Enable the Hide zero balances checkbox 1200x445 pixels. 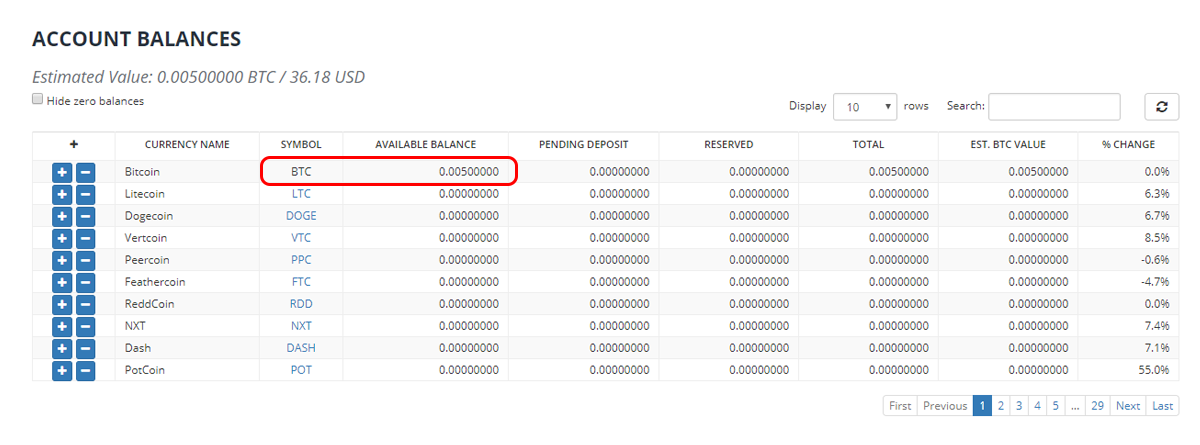pyautogui.click(x=38, y=99)
